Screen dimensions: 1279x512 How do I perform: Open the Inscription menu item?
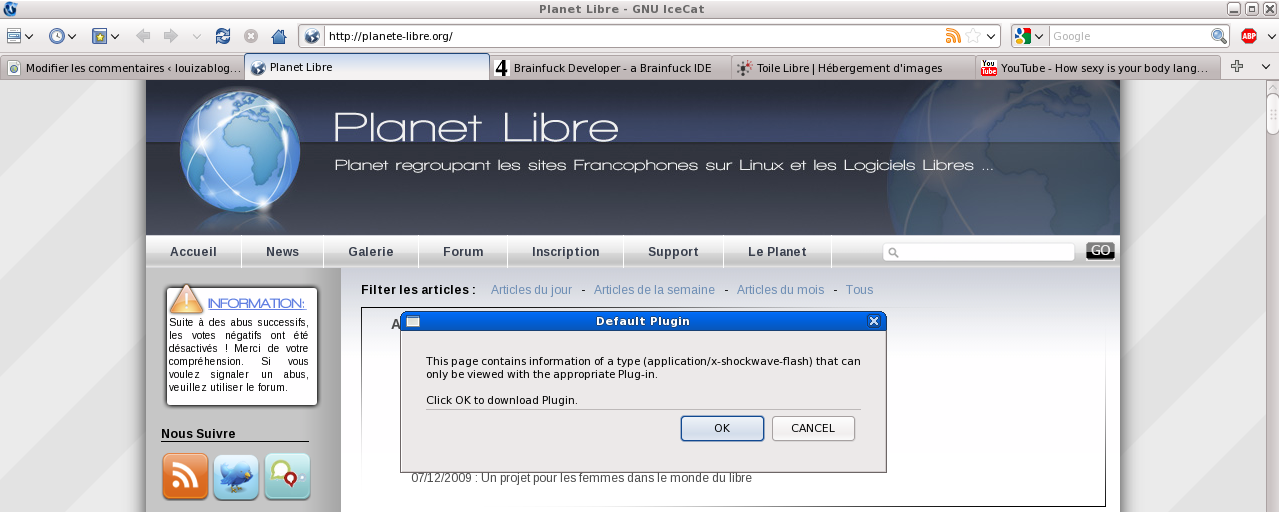pyautogui.click(x=566, y=252)
